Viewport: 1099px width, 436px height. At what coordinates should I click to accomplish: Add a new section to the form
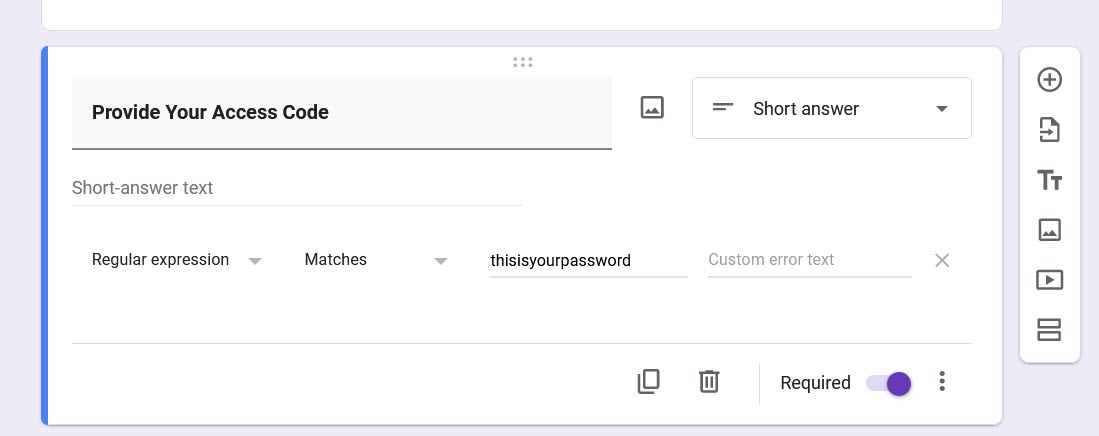1049,330
